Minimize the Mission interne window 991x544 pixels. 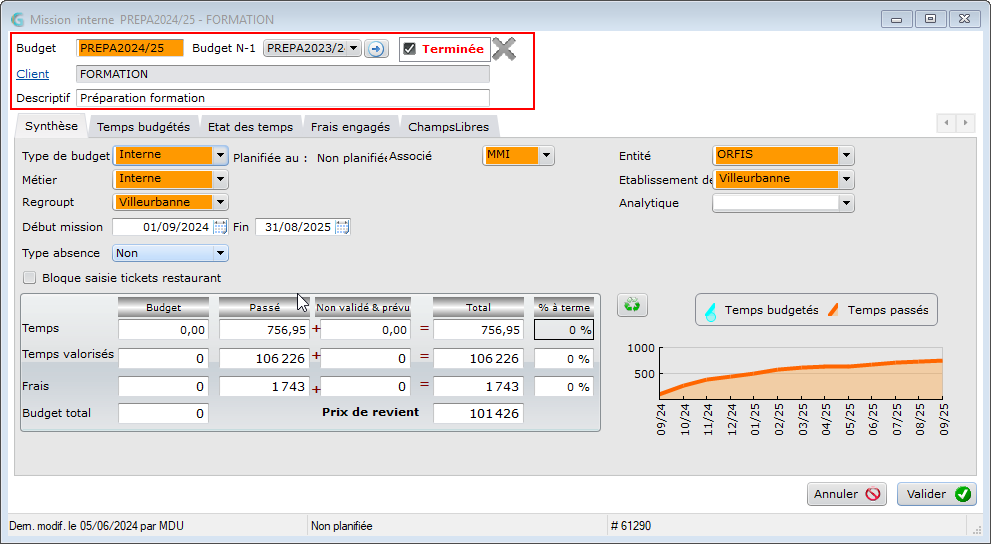click(896, 19)
